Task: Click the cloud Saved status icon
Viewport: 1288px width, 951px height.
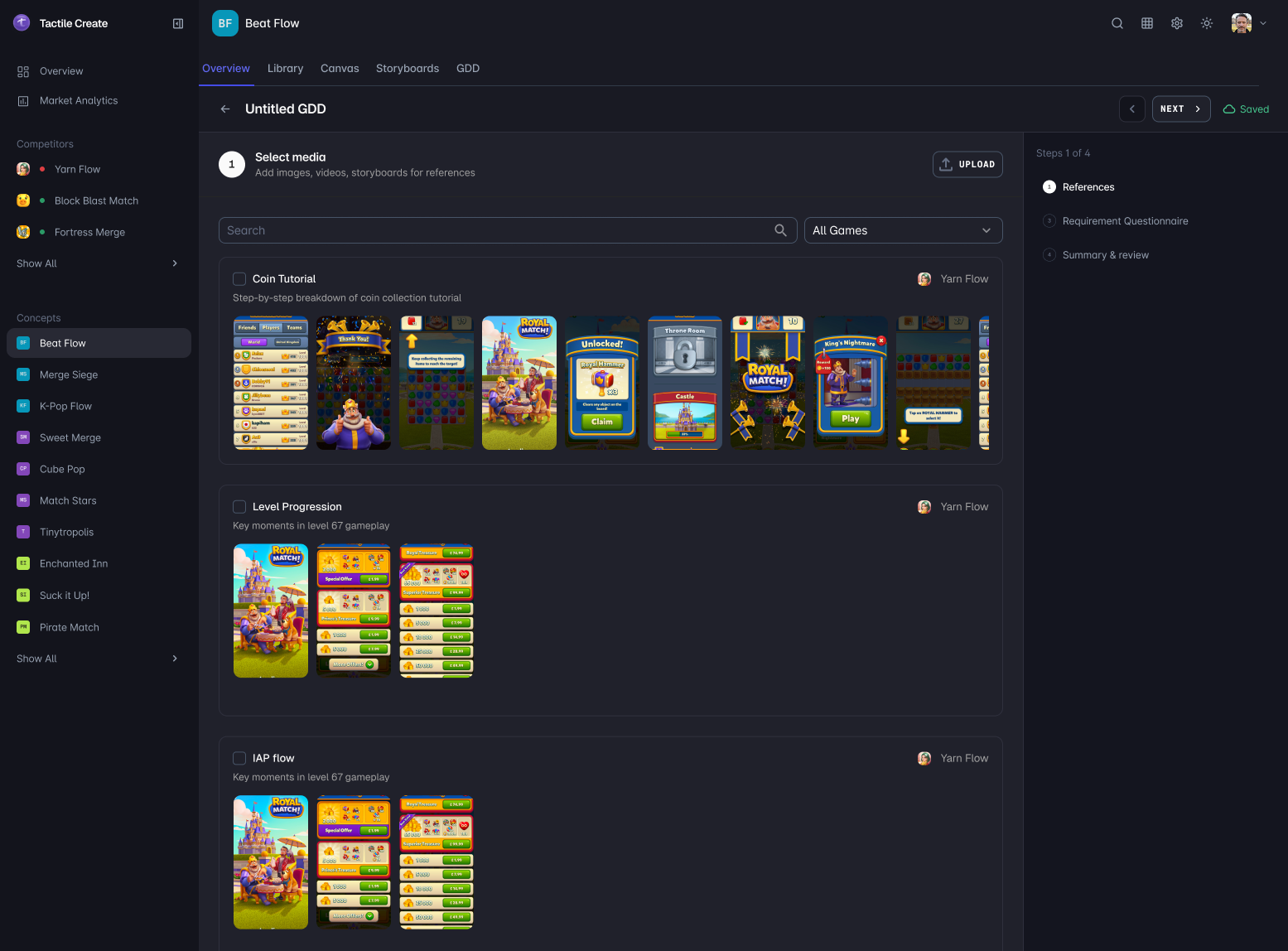Action: click(1229, 109)
